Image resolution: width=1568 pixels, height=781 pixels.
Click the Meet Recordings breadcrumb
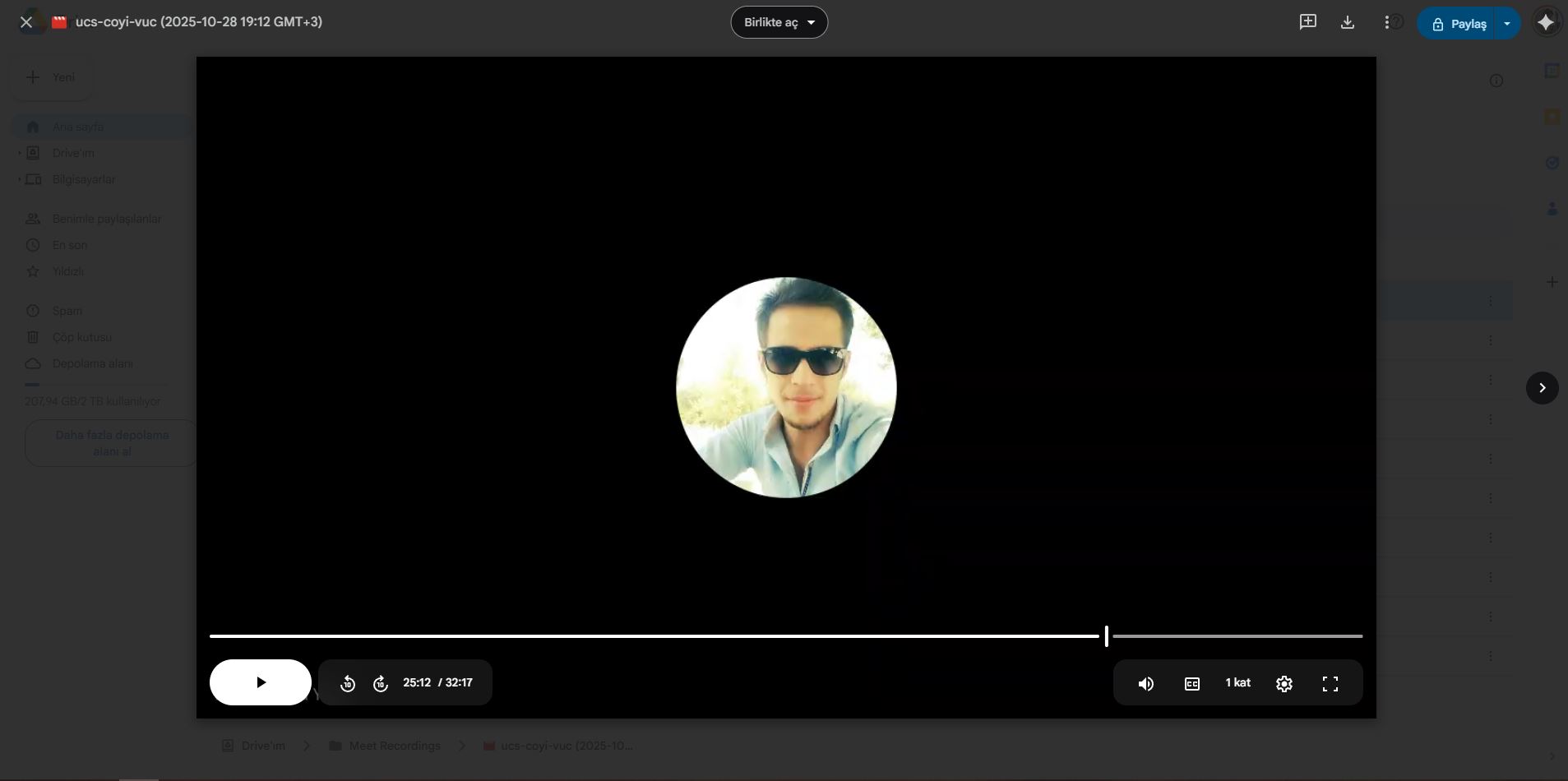pos(394,746)
